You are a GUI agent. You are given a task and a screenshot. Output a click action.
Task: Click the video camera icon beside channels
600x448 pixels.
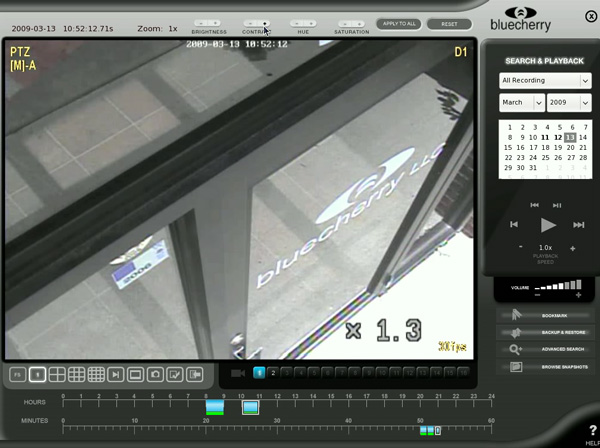point(238,373)
